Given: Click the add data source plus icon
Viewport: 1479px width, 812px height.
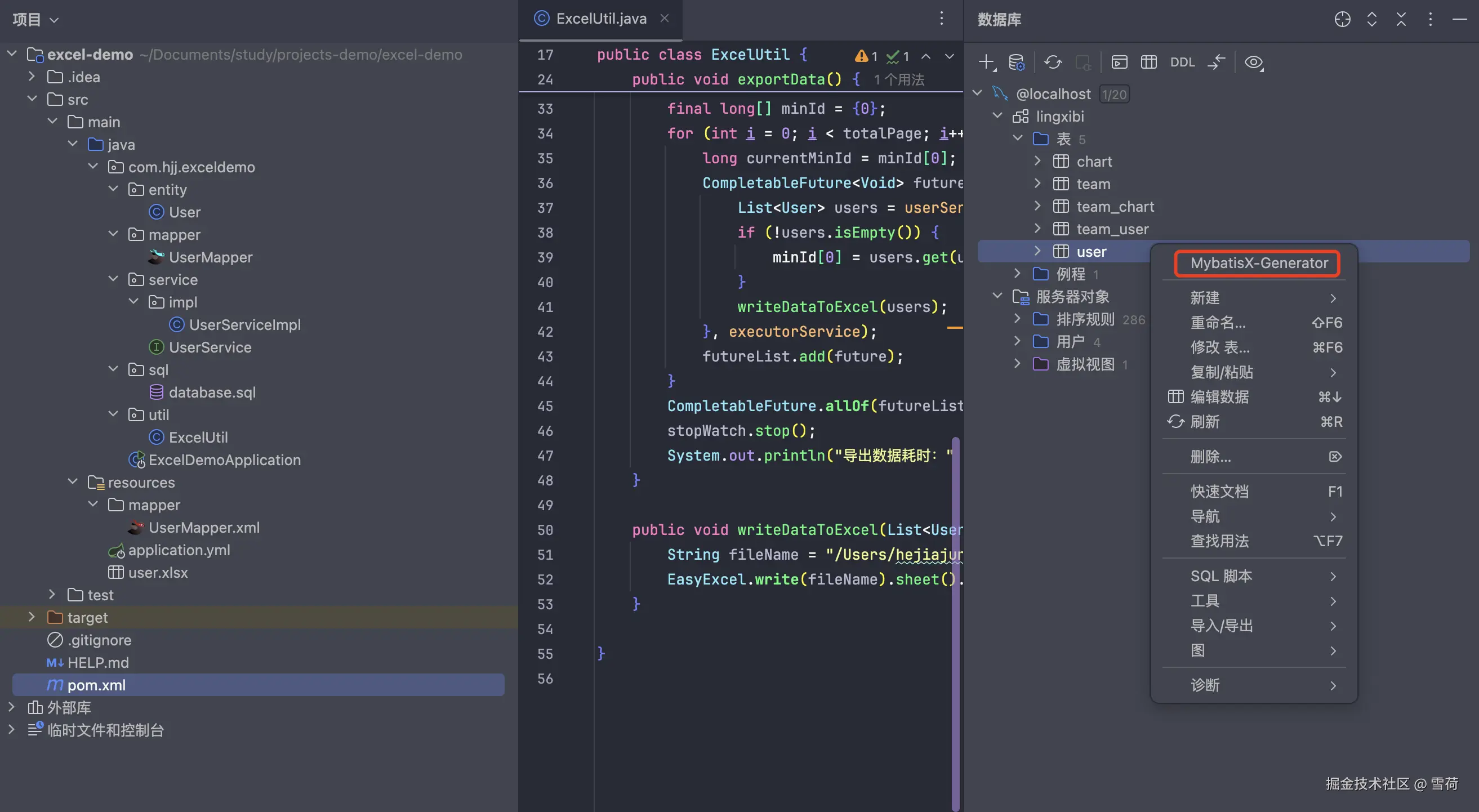Looking at the screenshot, I should pos(986,62).
